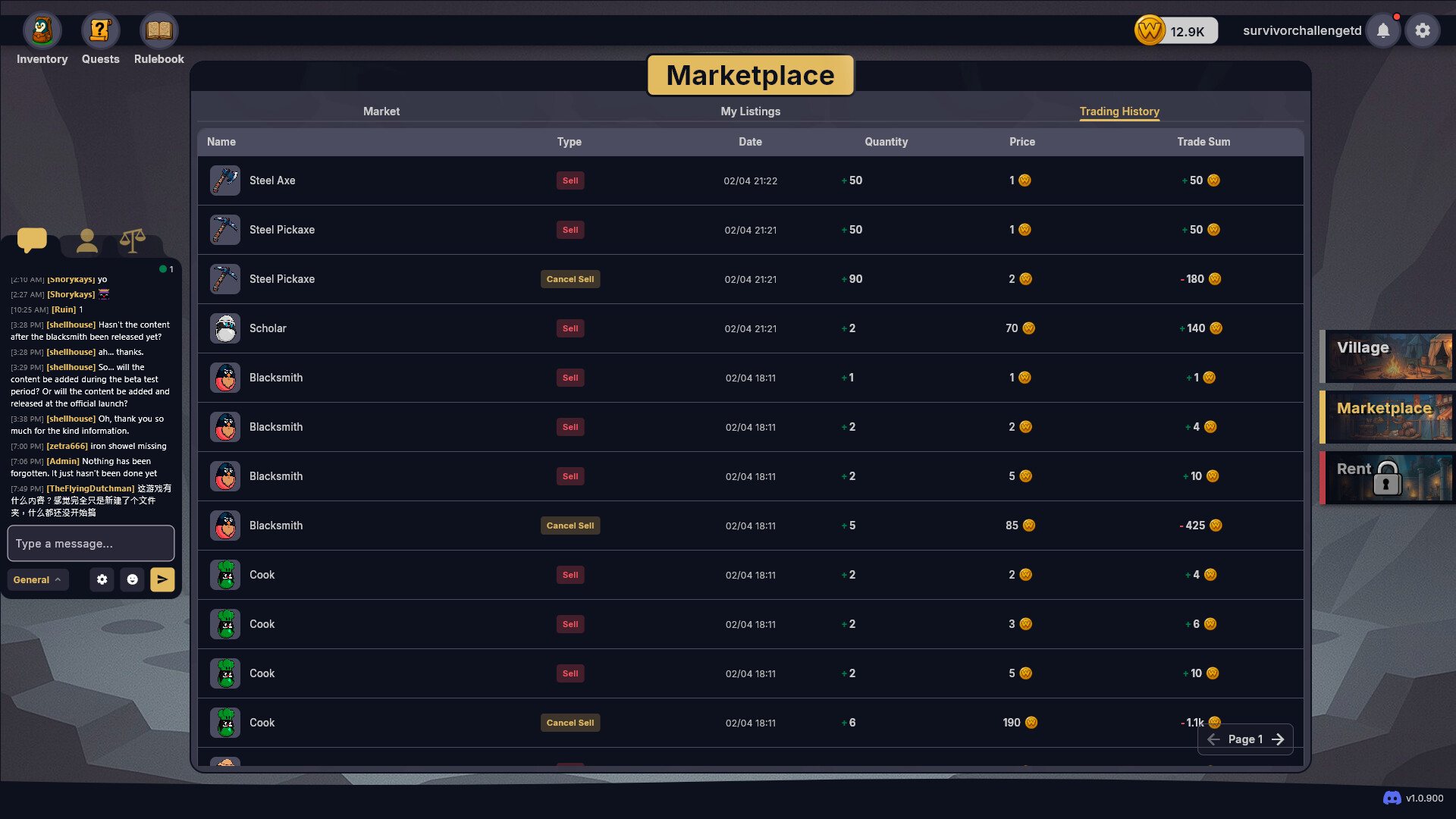Image resolution: width=1456 pixels, height=819 pixels.
Task: Select the chat bubble tab in the sidebar
Action: point(32,240)
